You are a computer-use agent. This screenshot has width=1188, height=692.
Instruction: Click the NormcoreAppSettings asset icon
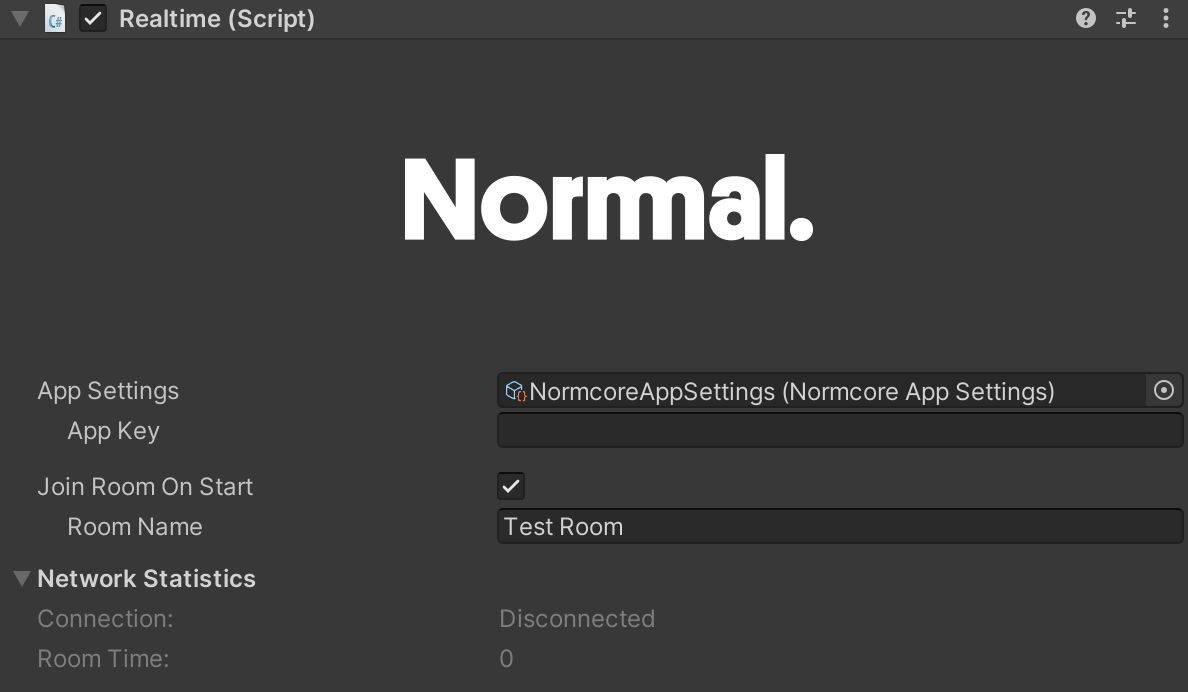coord(515,391)
